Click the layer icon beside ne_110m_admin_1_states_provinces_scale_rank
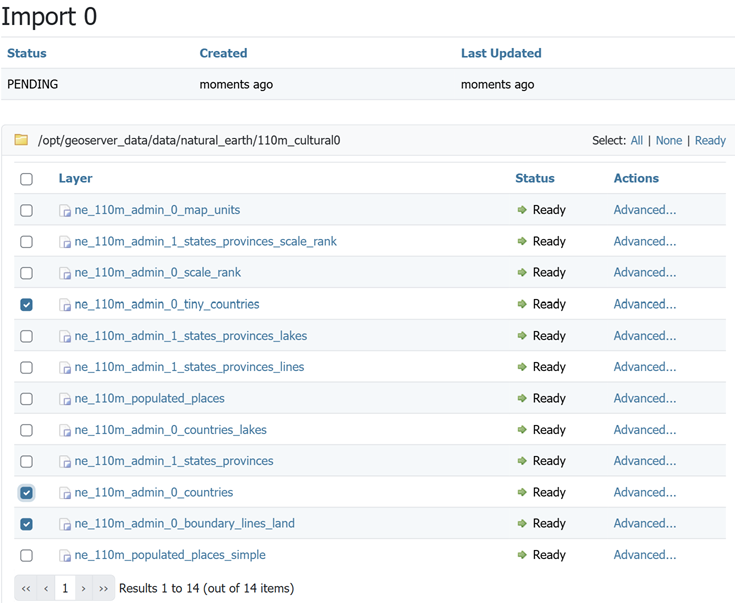 (x=65, y=242)
